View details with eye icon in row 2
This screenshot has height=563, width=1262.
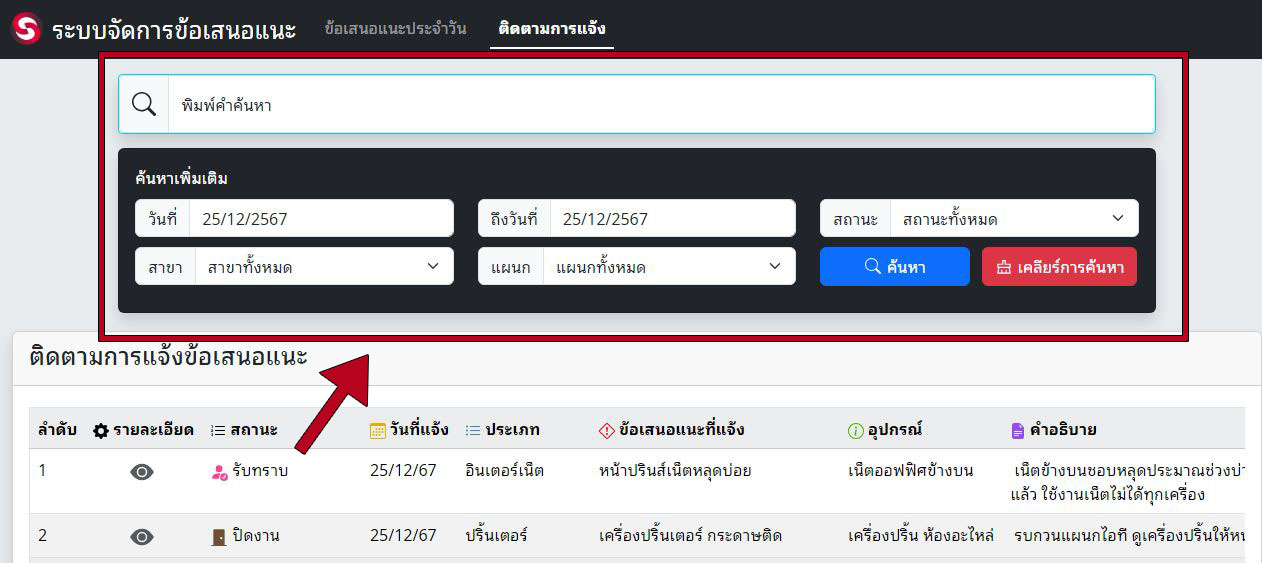(x=142, y=537)
